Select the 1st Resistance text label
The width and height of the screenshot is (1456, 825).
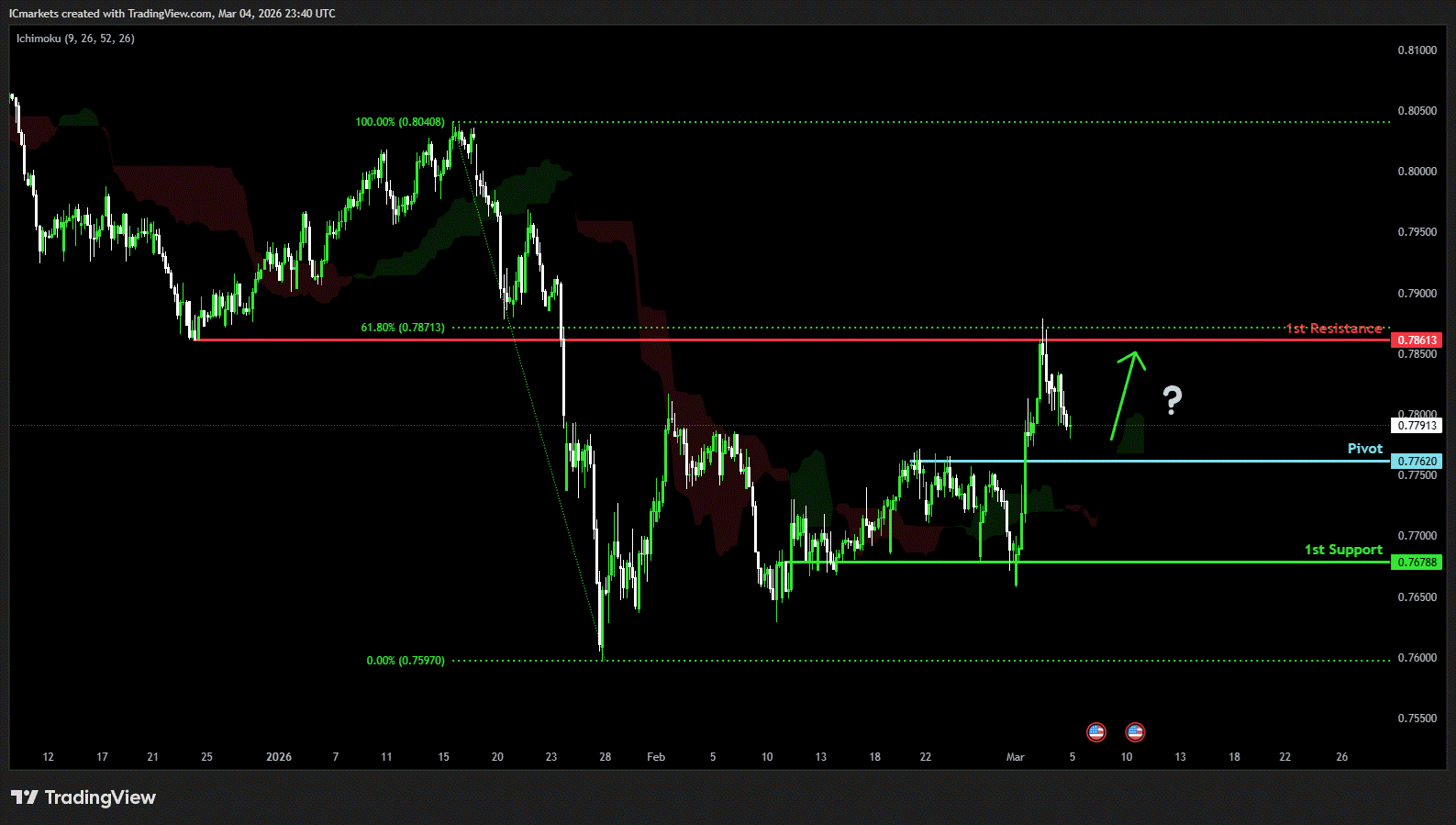[x=1333, y=329]
